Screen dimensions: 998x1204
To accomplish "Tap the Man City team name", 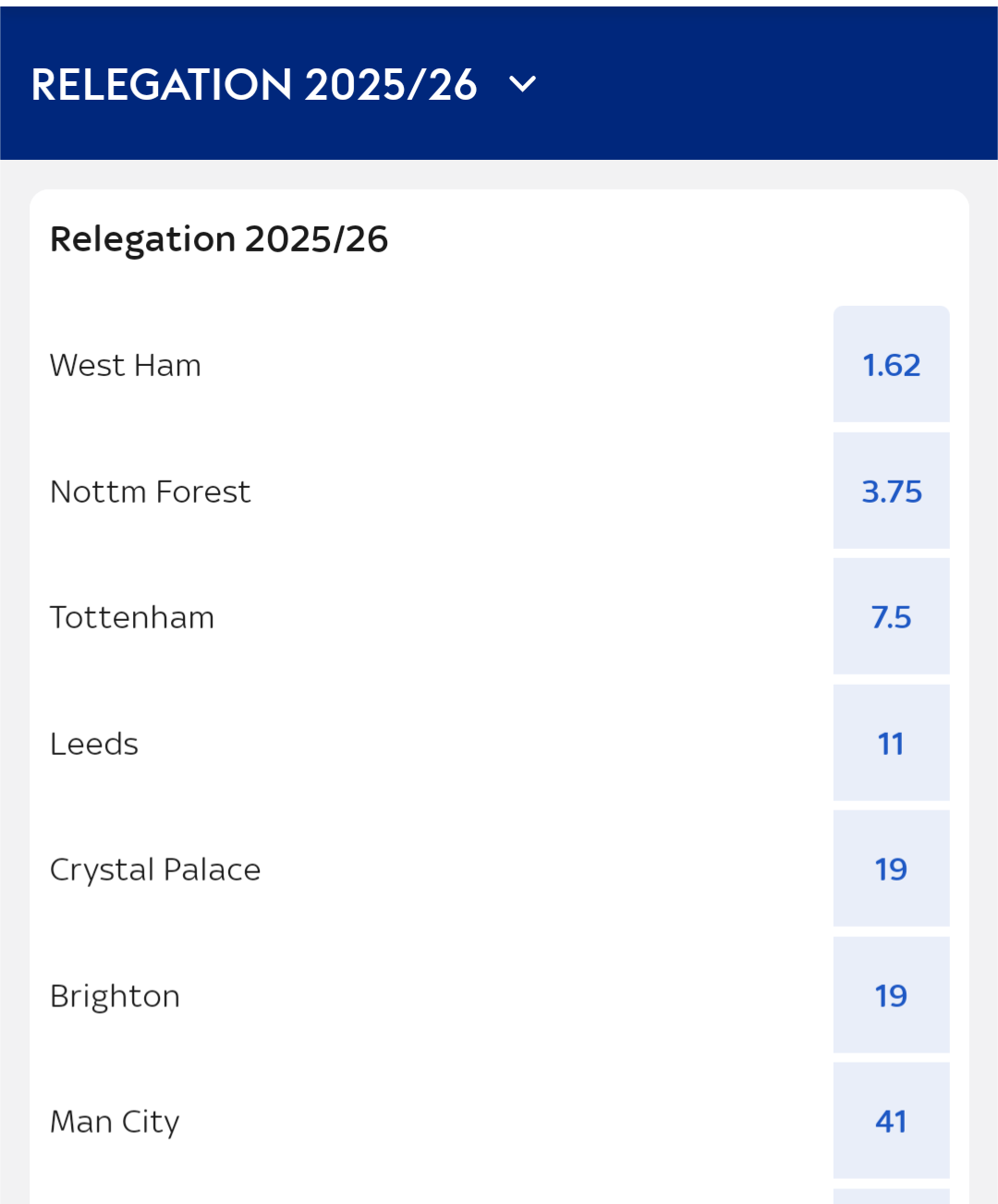I will tap(115, 1122).
